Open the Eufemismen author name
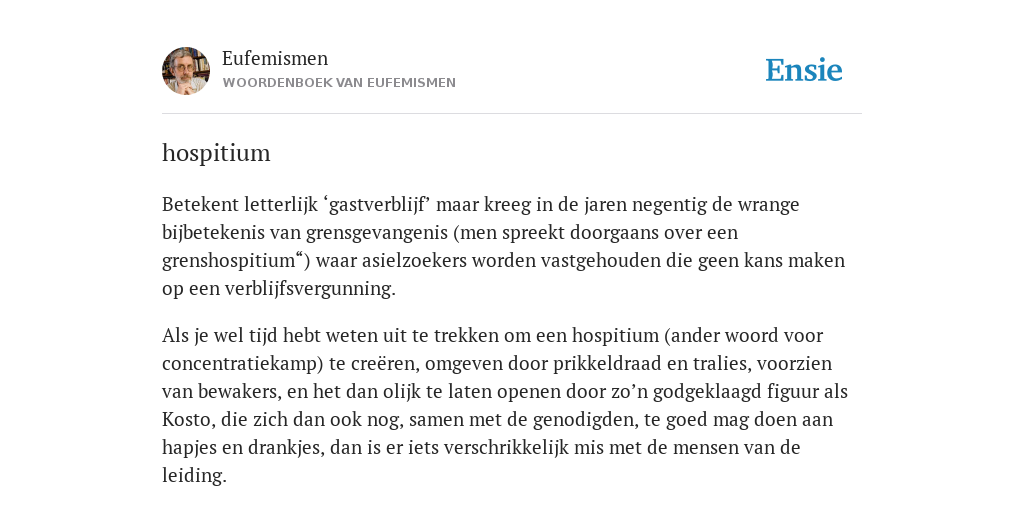The image size is (1024, 512). pyautogui.click(x=275, y=58)
